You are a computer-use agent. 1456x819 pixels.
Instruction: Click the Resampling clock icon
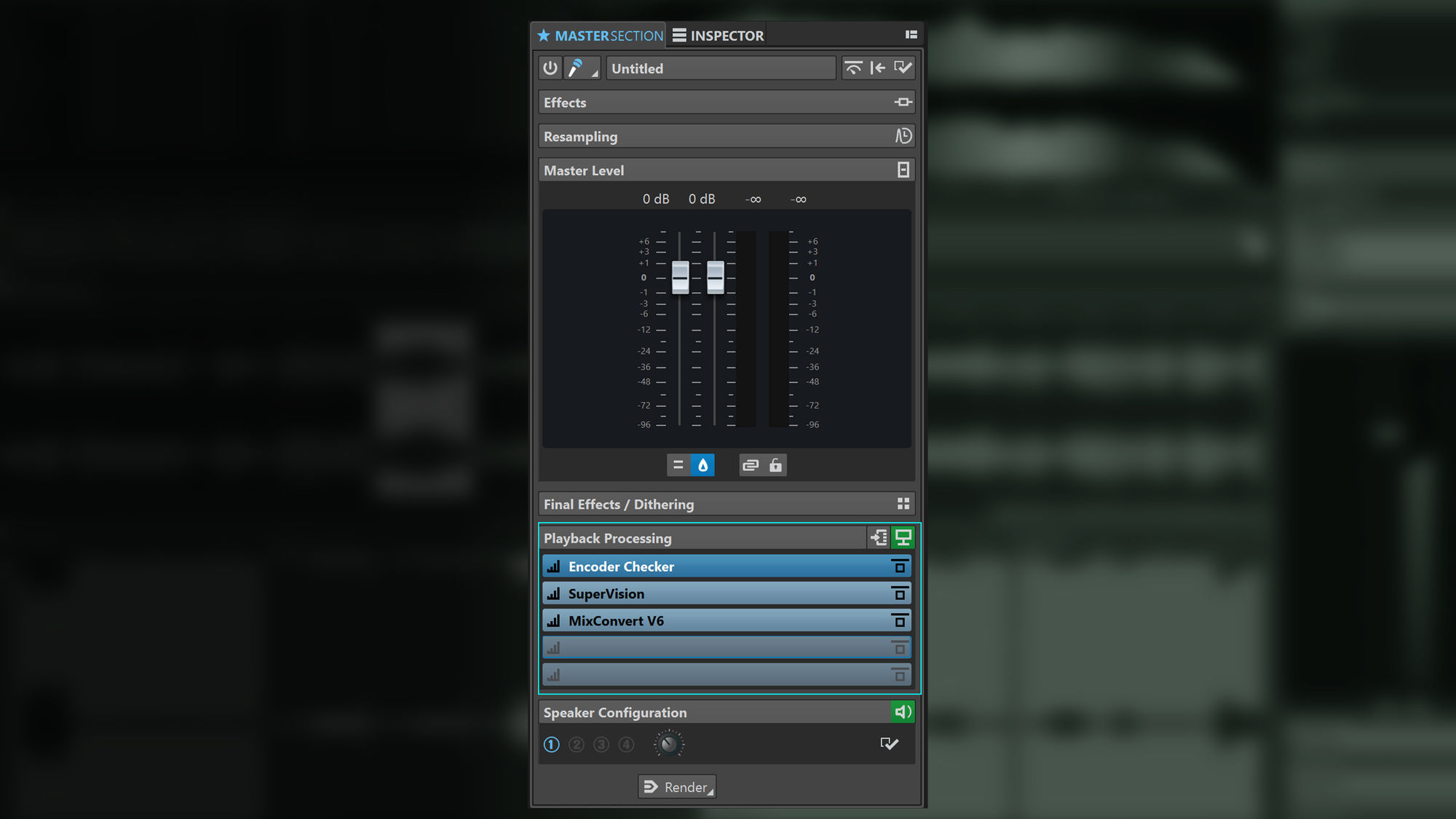[x=902, y=135]
